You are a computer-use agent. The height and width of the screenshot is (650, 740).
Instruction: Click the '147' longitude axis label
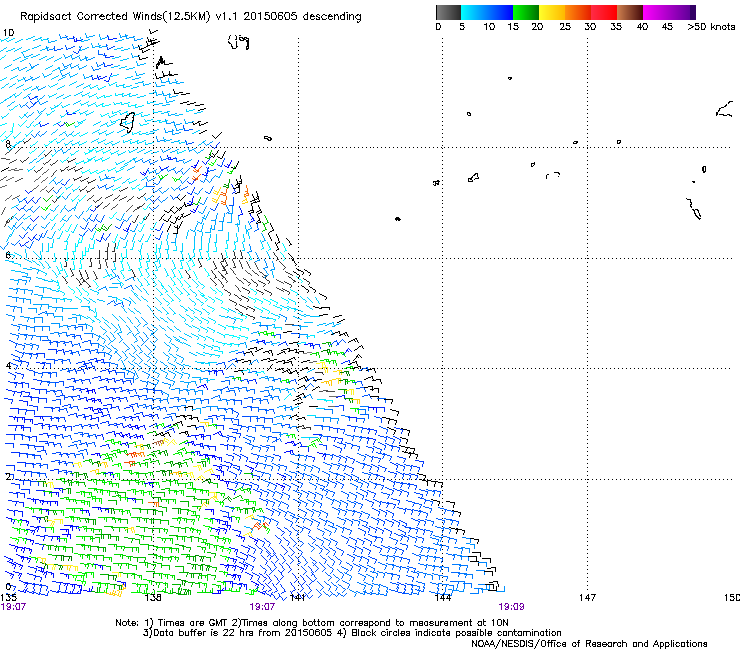[x=588, y=597]
